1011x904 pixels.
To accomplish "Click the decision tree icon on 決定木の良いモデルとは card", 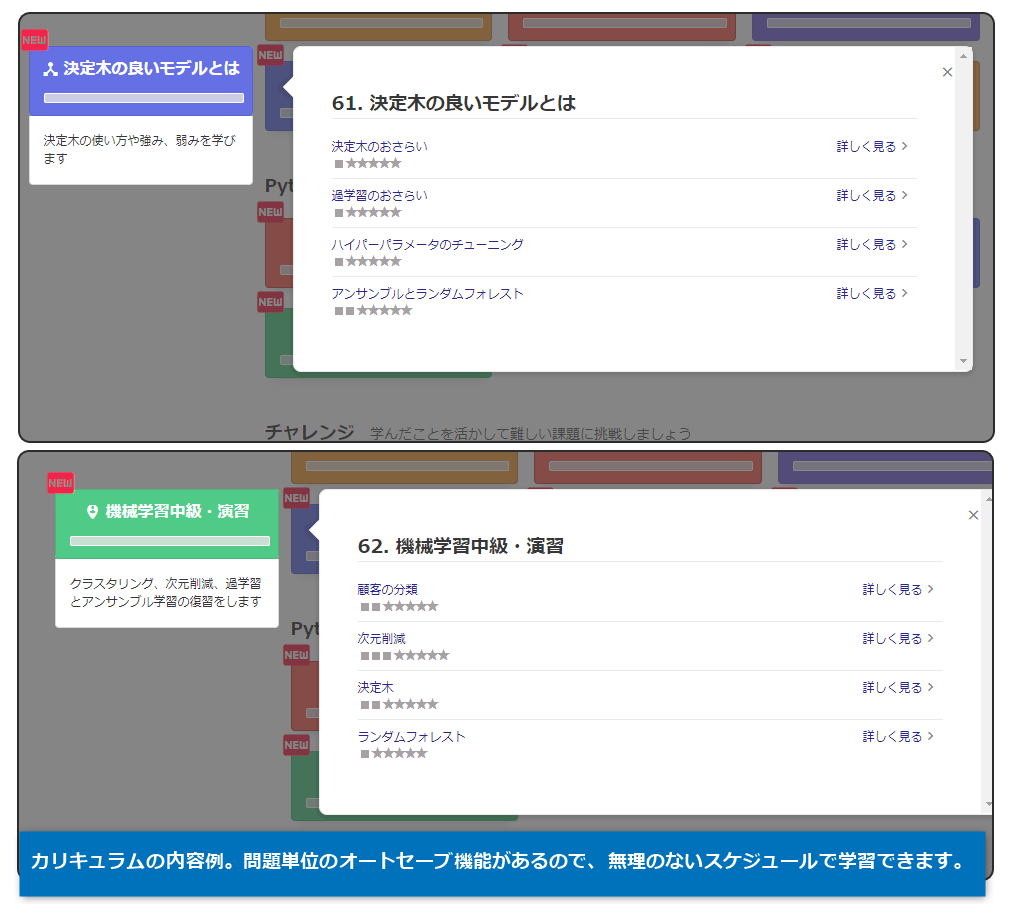I will [x=51, y=69].
